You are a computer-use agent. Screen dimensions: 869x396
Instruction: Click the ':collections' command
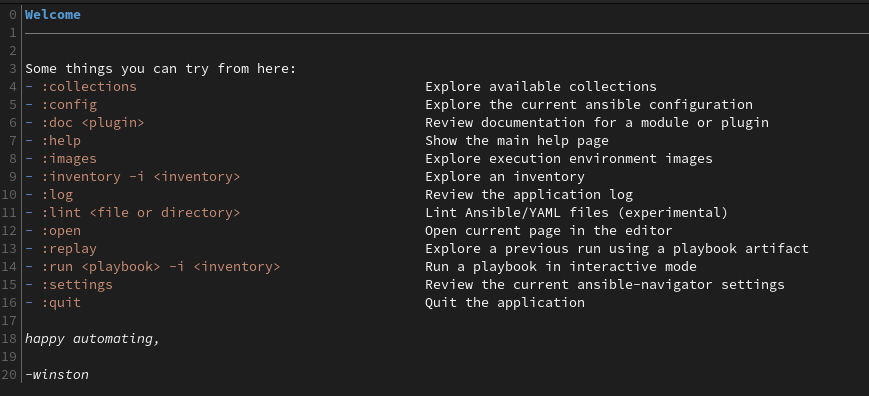point(89,87)
